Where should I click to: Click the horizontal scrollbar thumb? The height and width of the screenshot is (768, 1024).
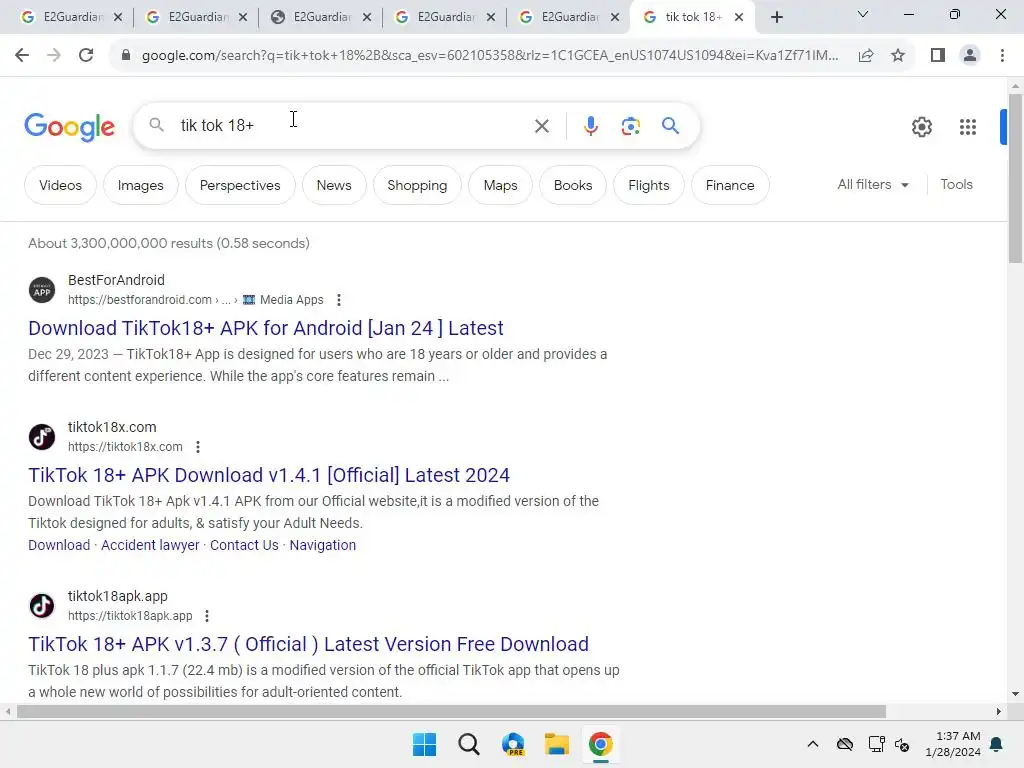(x=451, y=711)
